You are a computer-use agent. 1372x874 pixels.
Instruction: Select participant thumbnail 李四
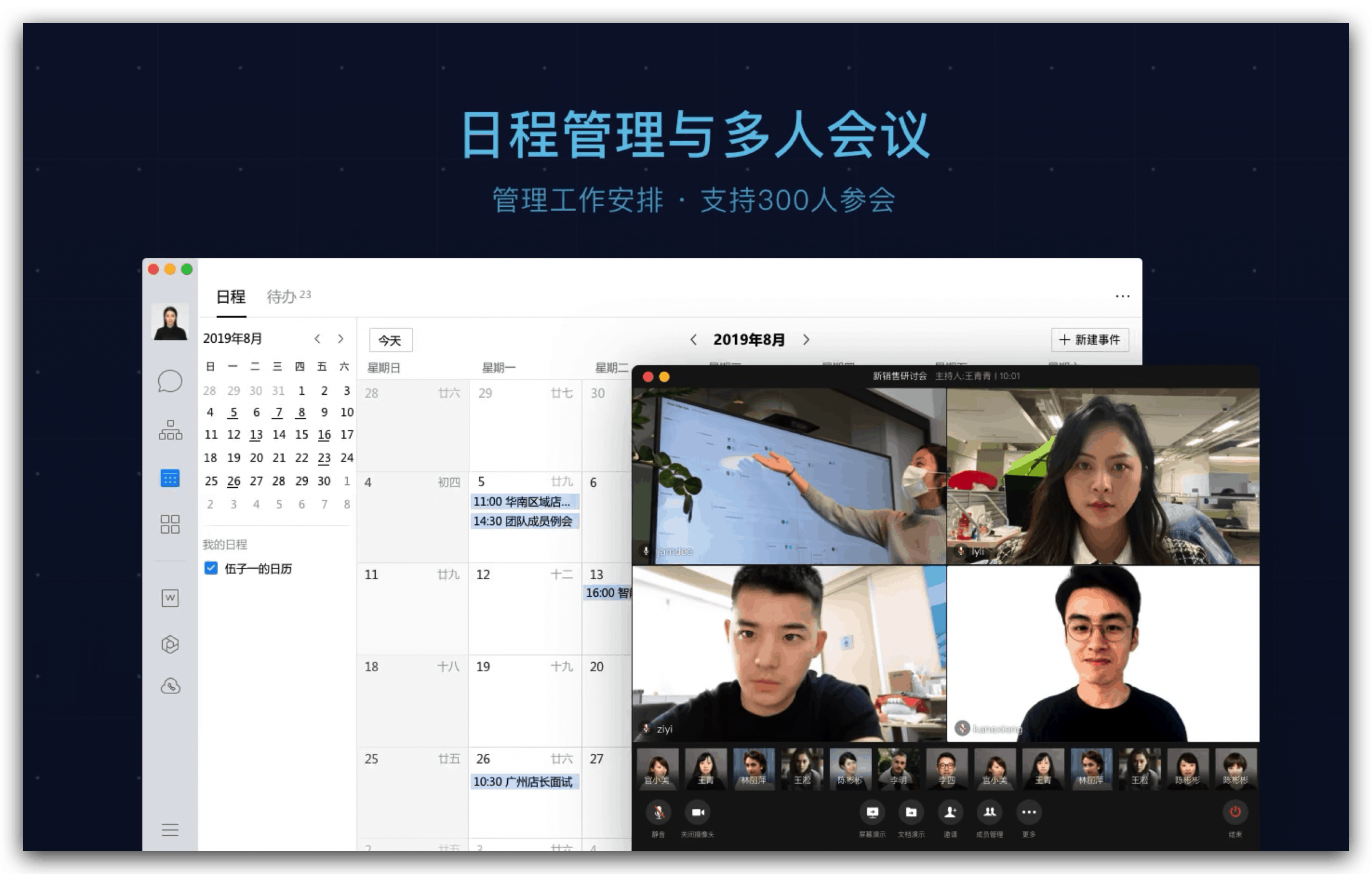(x=946, y=769)
